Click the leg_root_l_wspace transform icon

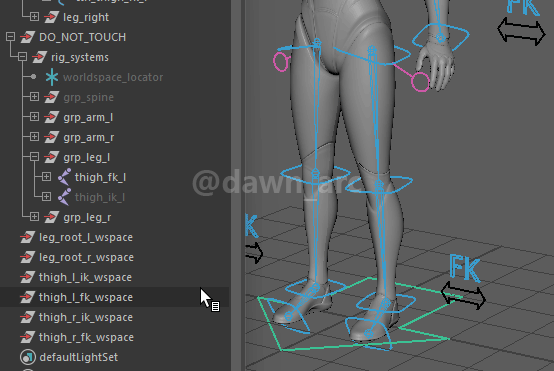point(28,237)
